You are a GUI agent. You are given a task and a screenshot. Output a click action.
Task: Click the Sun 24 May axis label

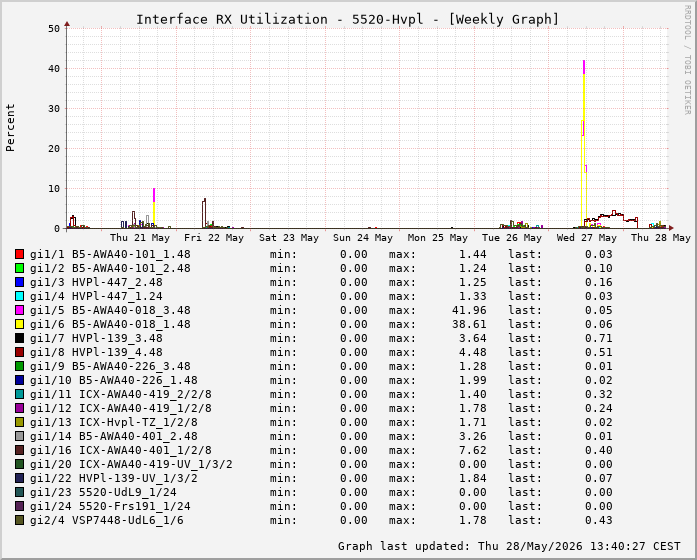coord(363,238)
